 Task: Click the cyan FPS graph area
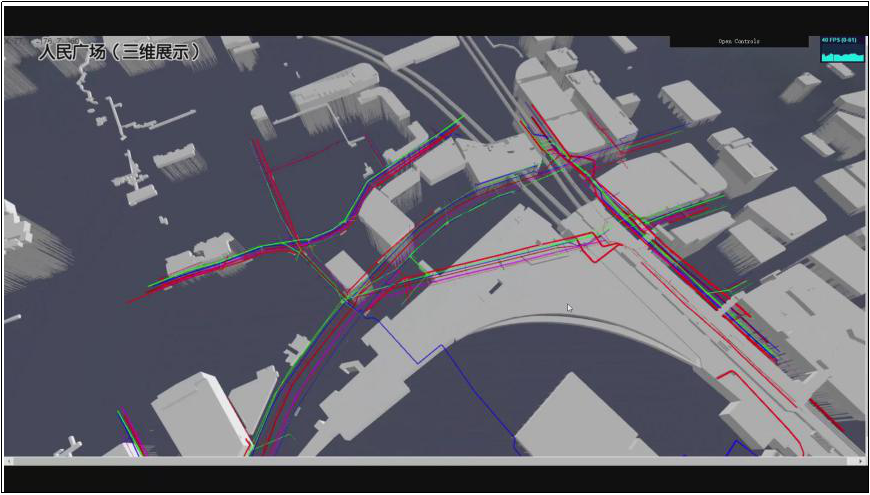(841, 54)
